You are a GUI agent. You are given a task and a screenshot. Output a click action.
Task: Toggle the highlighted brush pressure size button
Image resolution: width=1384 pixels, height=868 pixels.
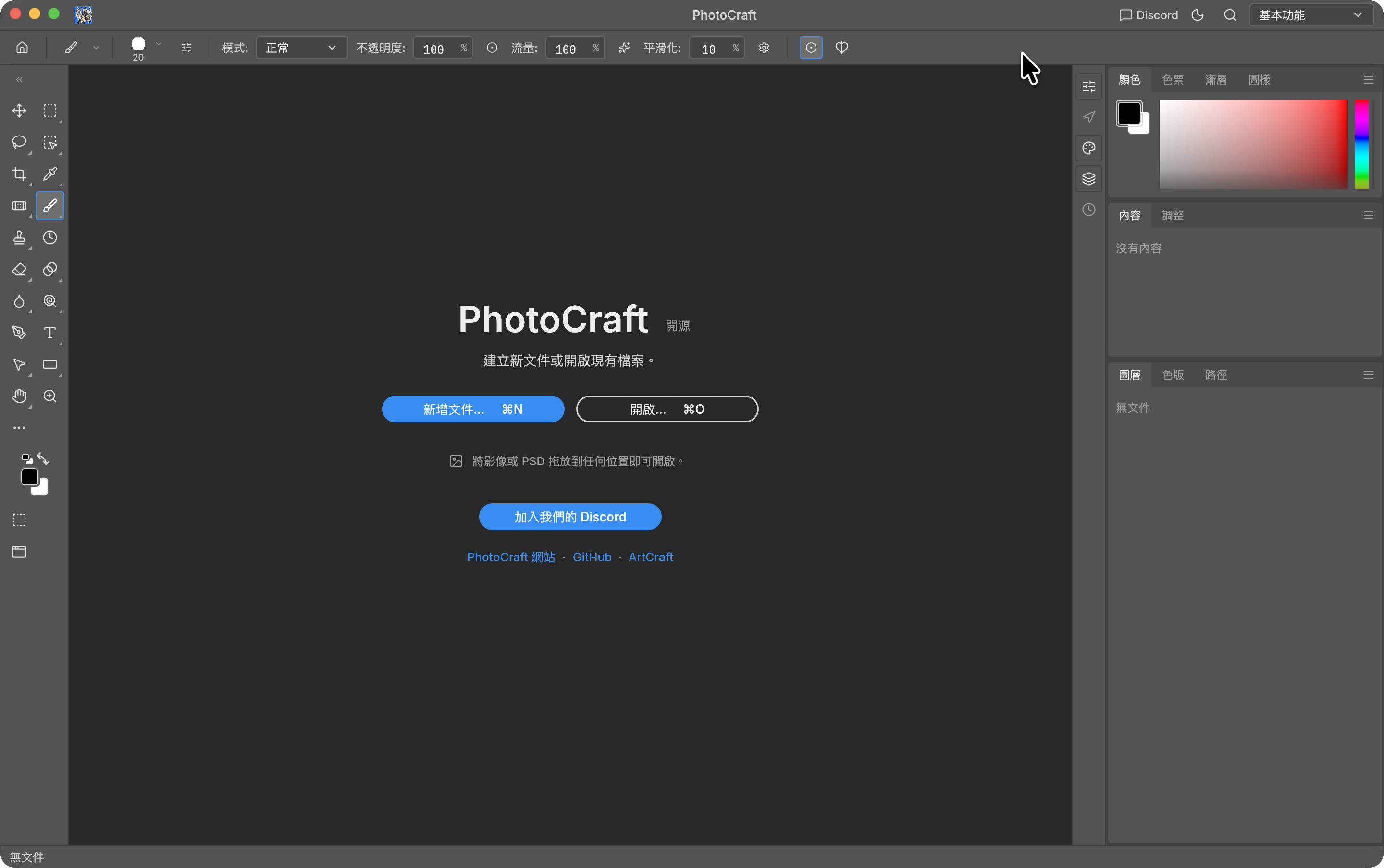pos(811,48)
